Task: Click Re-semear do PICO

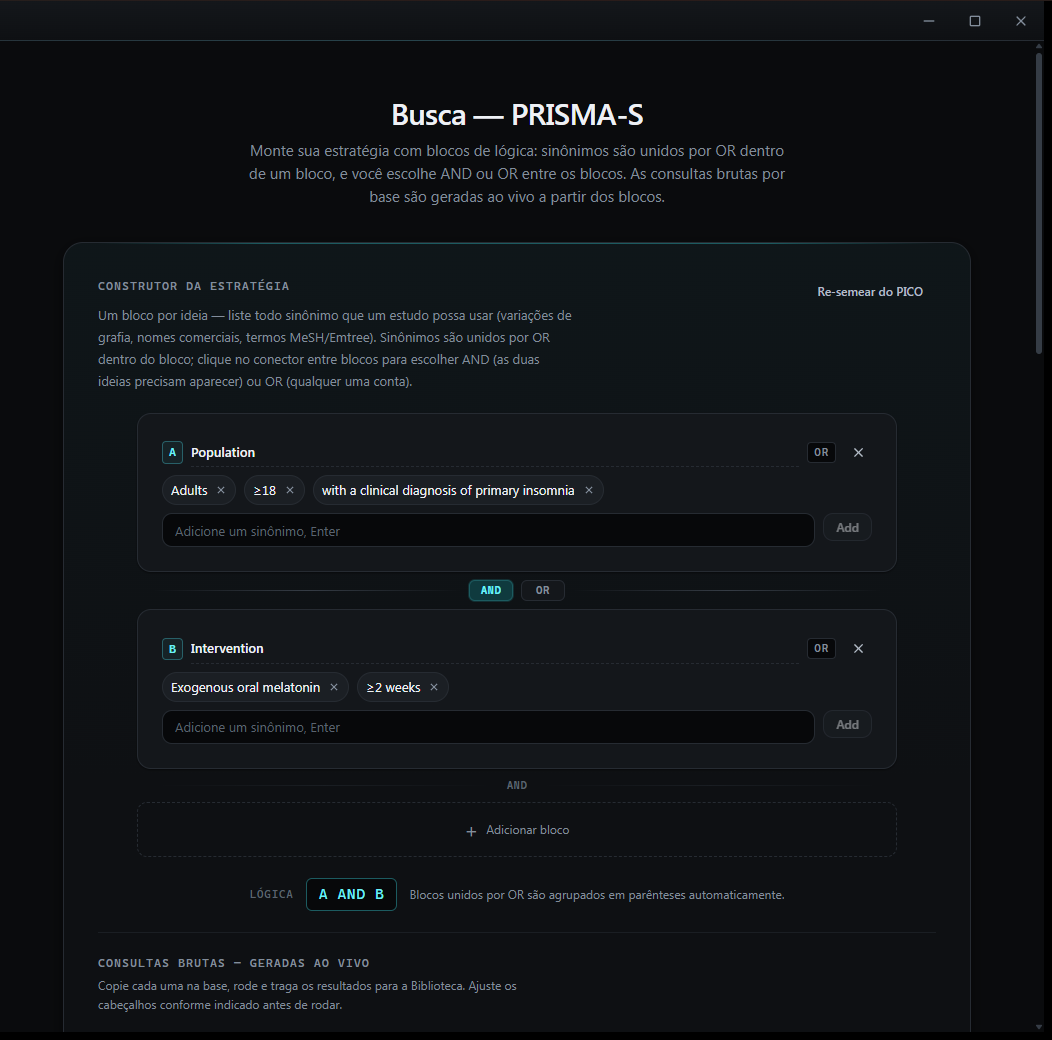Action: 870,292
